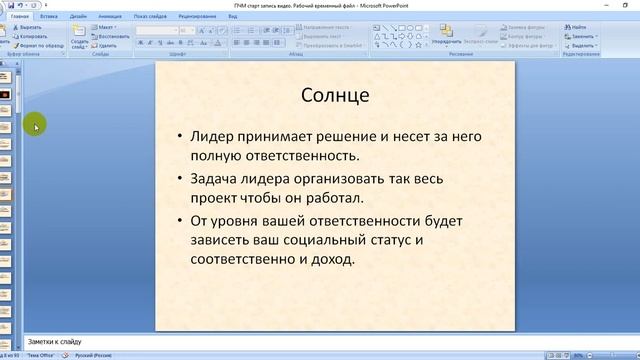
Task: Click the increase font size icon
Action: coord(201,31)
